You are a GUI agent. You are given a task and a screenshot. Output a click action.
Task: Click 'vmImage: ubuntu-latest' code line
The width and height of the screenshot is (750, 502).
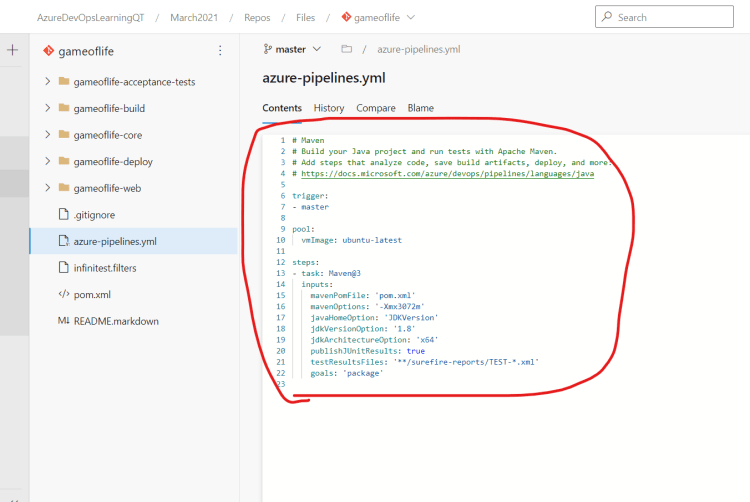coord(352,240)
